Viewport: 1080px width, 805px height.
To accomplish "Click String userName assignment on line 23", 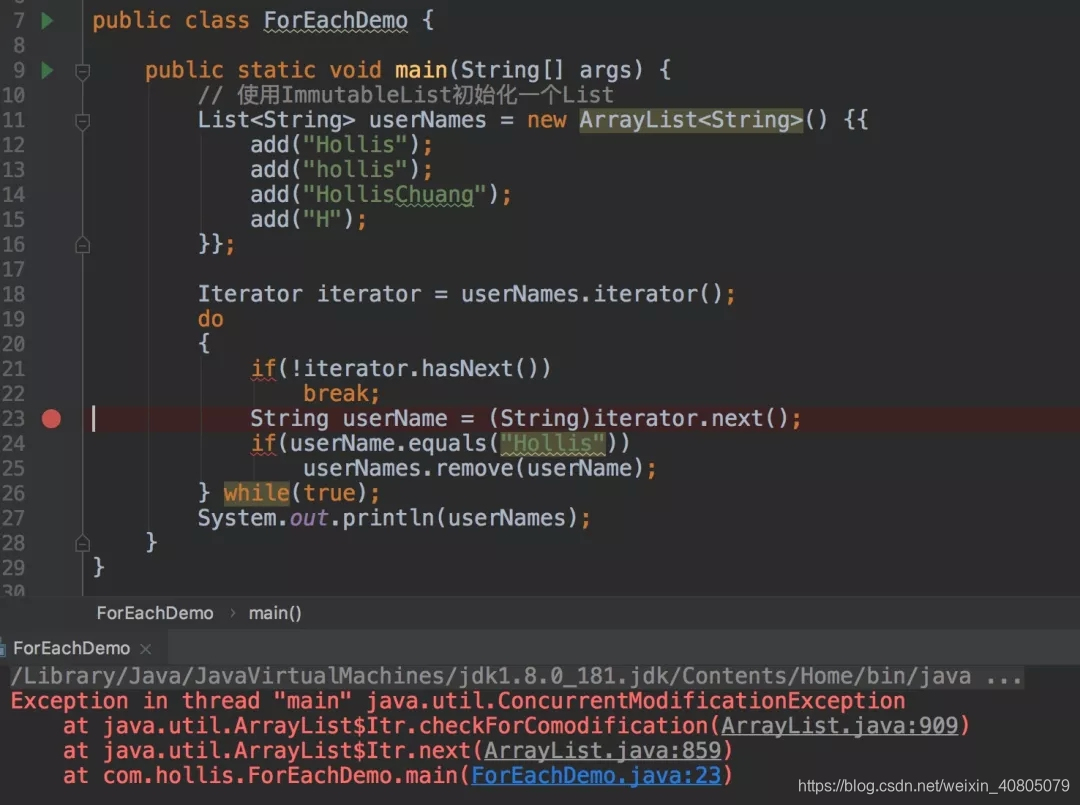I will (526, 419).
